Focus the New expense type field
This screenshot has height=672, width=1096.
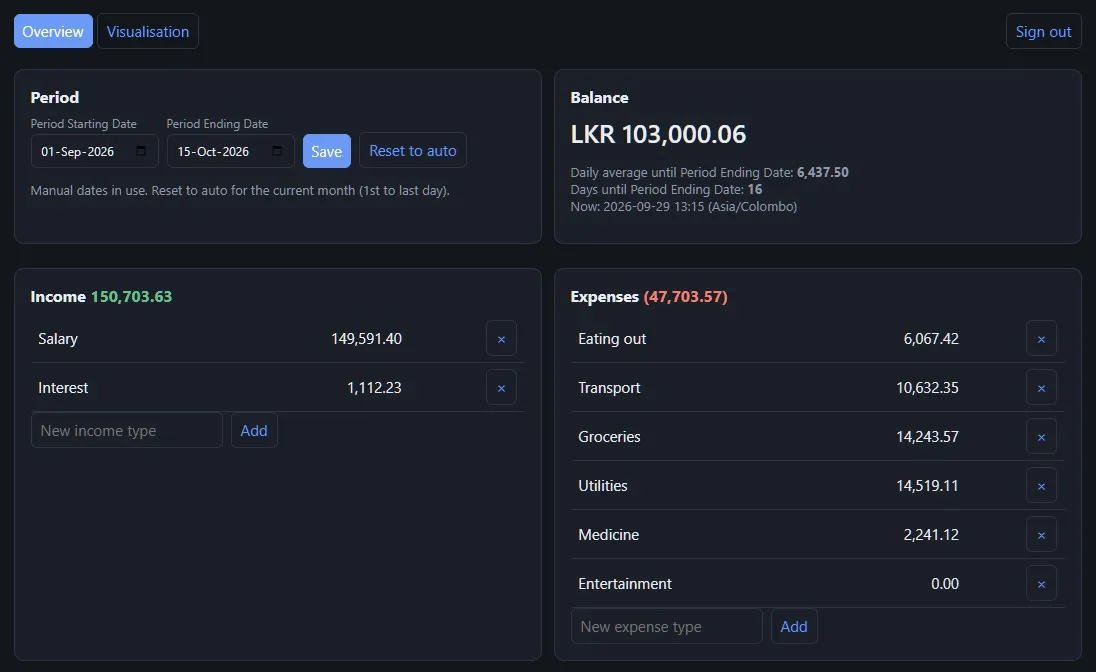[666, 627]
